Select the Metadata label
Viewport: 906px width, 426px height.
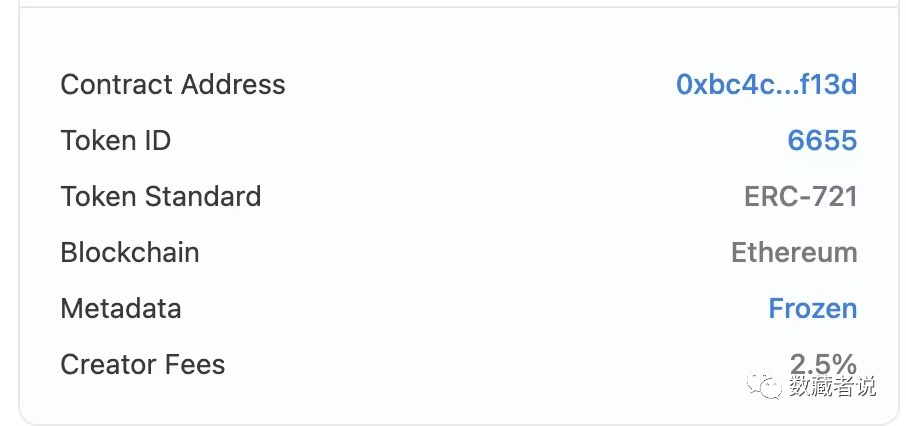[x=121, y=309]
